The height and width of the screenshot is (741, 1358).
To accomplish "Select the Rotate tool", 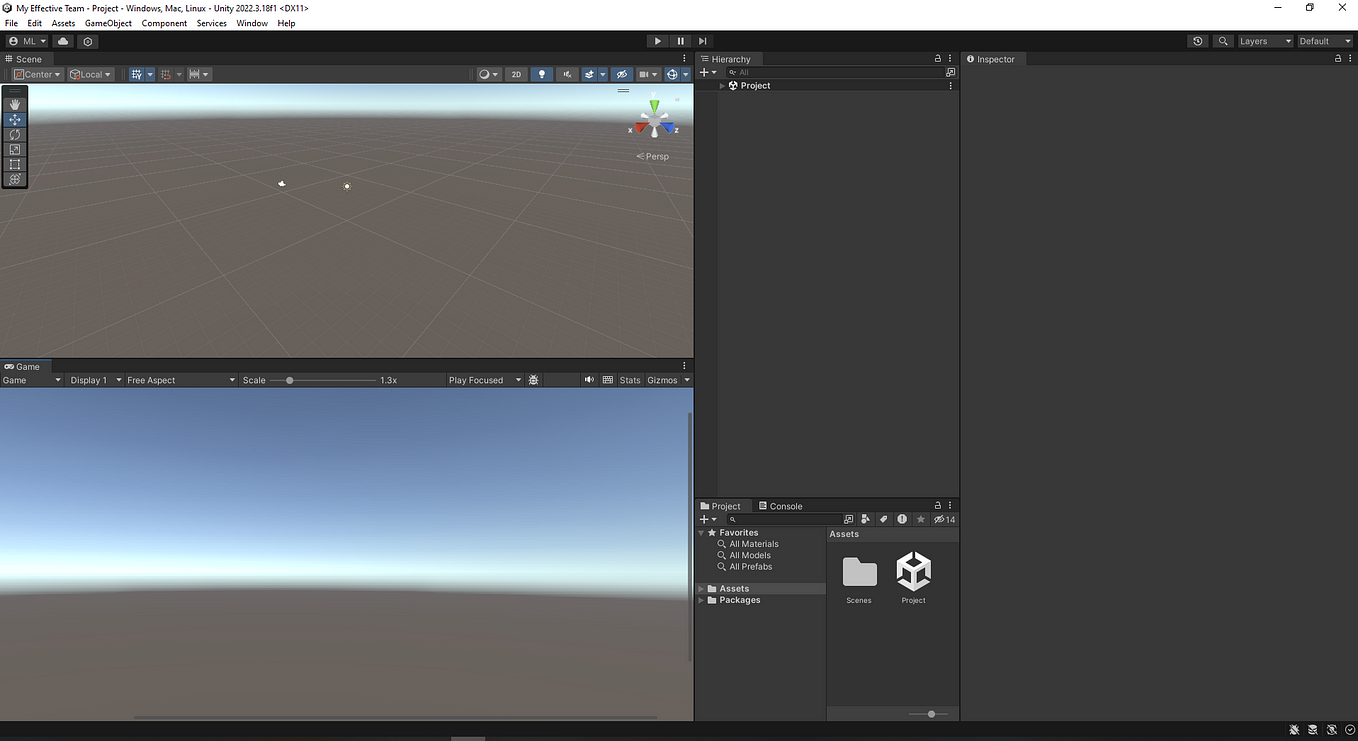I will [14, 134].
